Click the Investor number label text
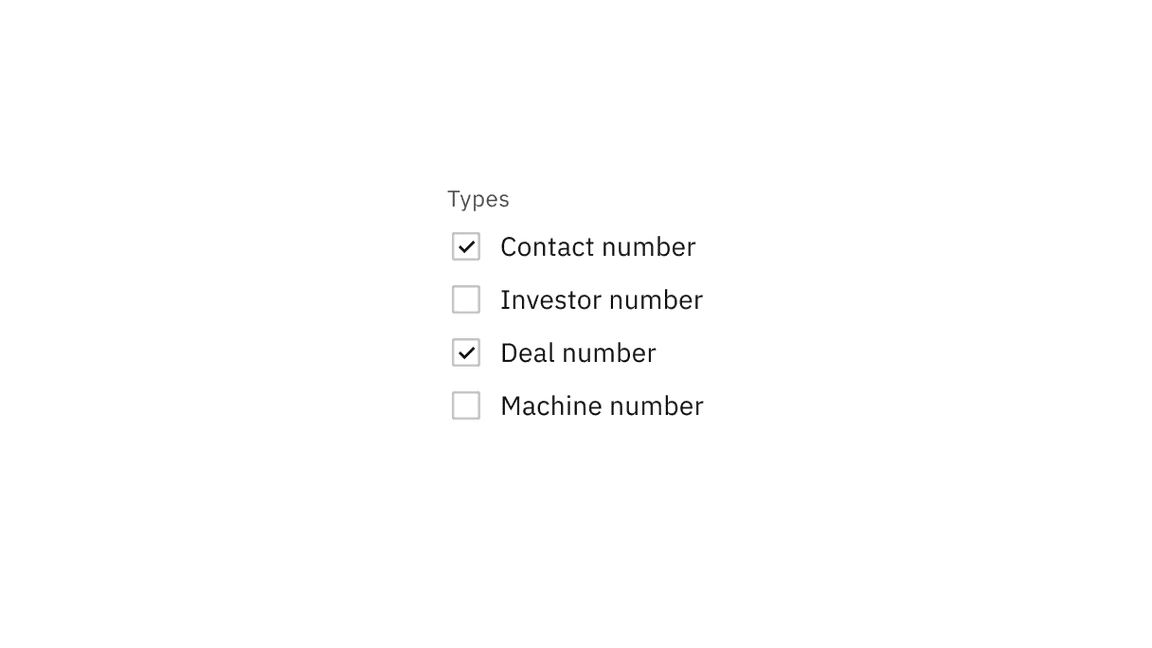This screenshot has height=648, width=1152. point(601,299)
